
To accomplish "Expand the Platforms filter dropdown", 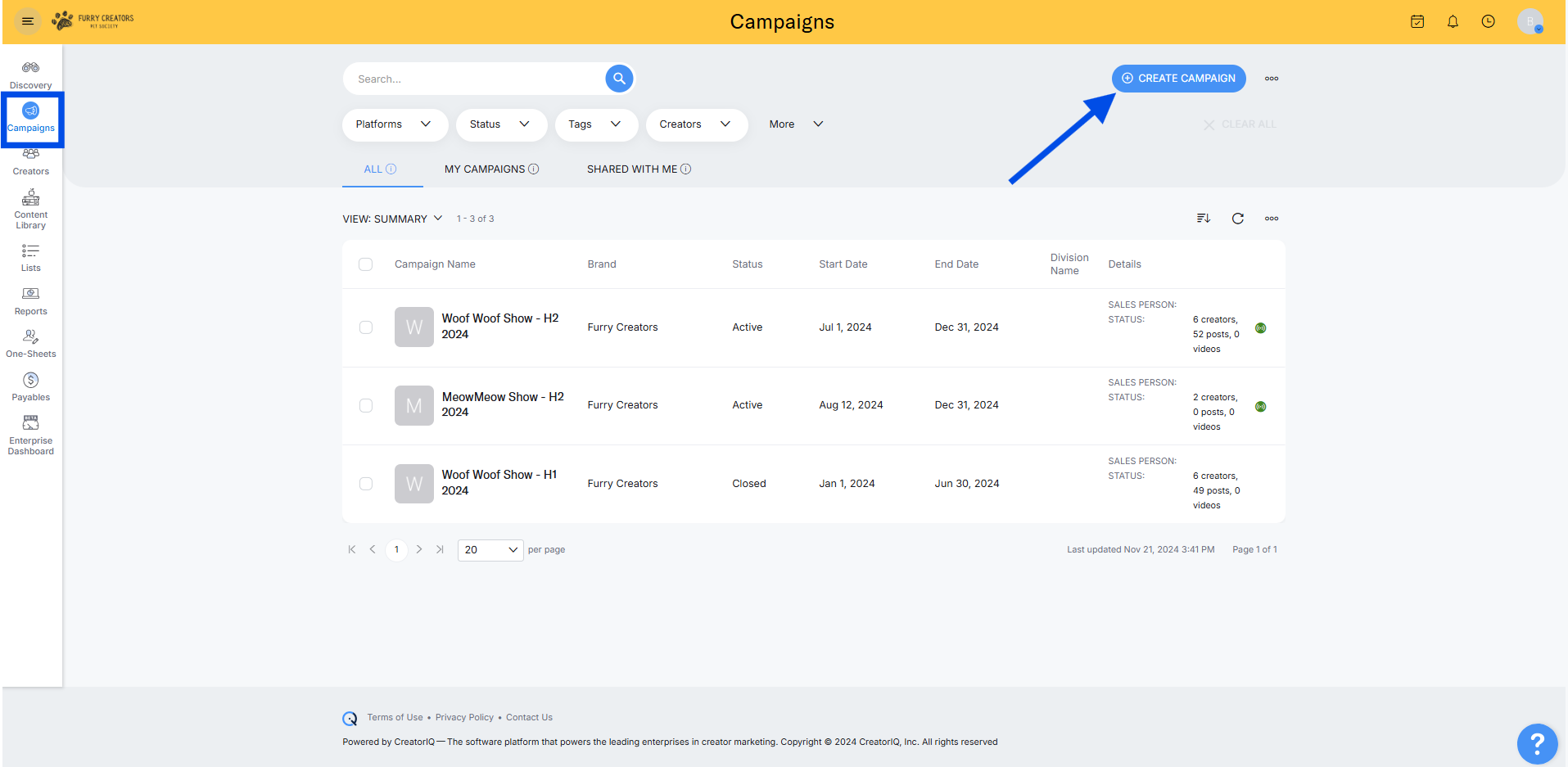I will [x=394, y=124].
